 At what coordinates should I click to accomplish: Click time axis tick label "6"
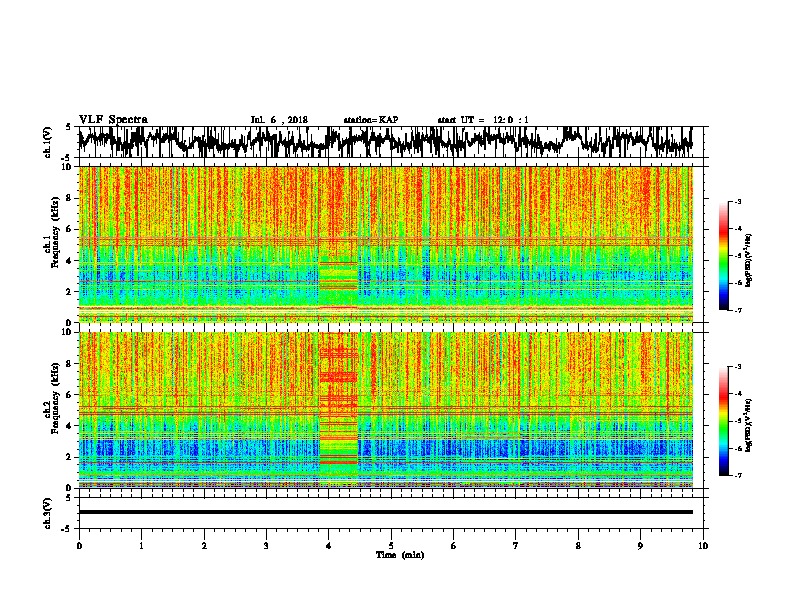[x=453, y=546]
